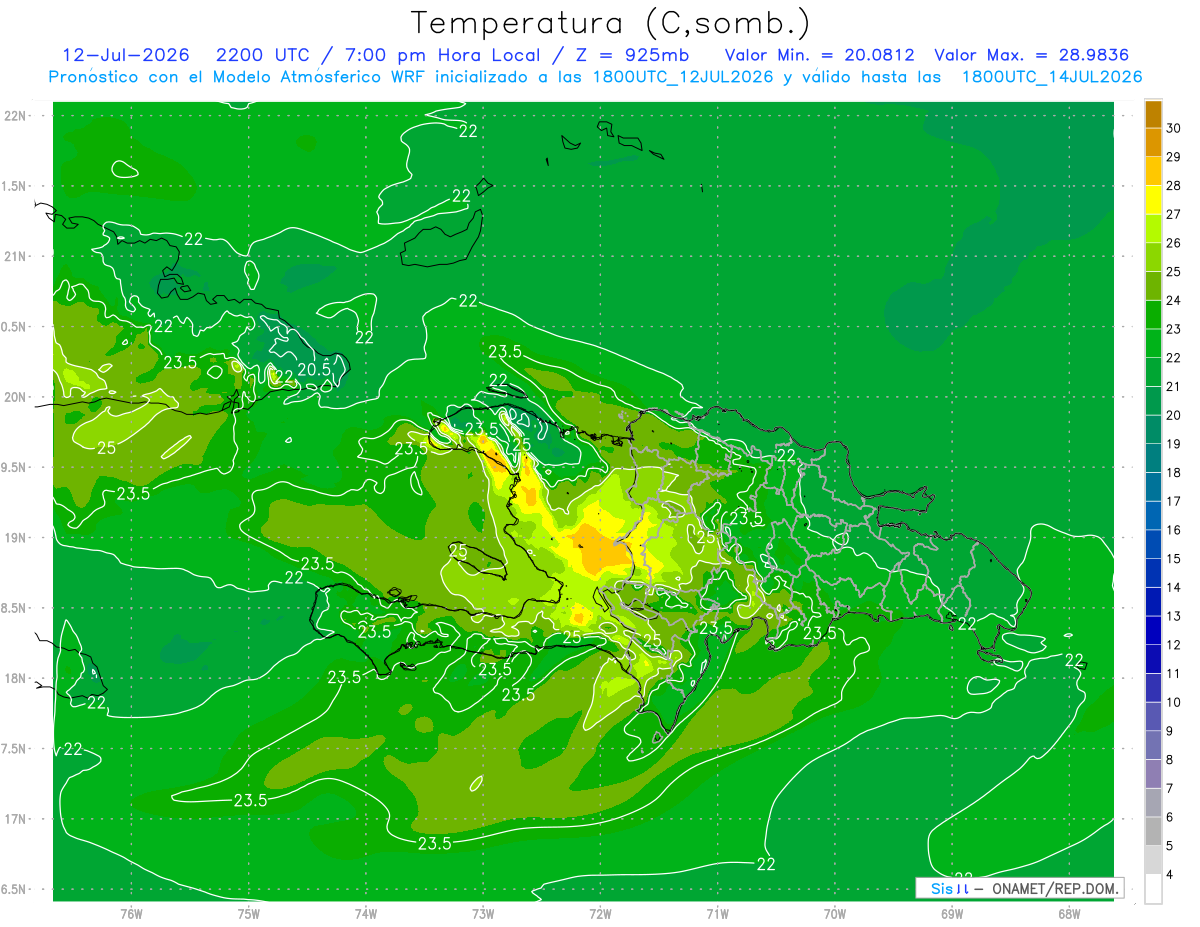Select the bright yellow swatch between 27 and 28

click(x=1153, y=200)
